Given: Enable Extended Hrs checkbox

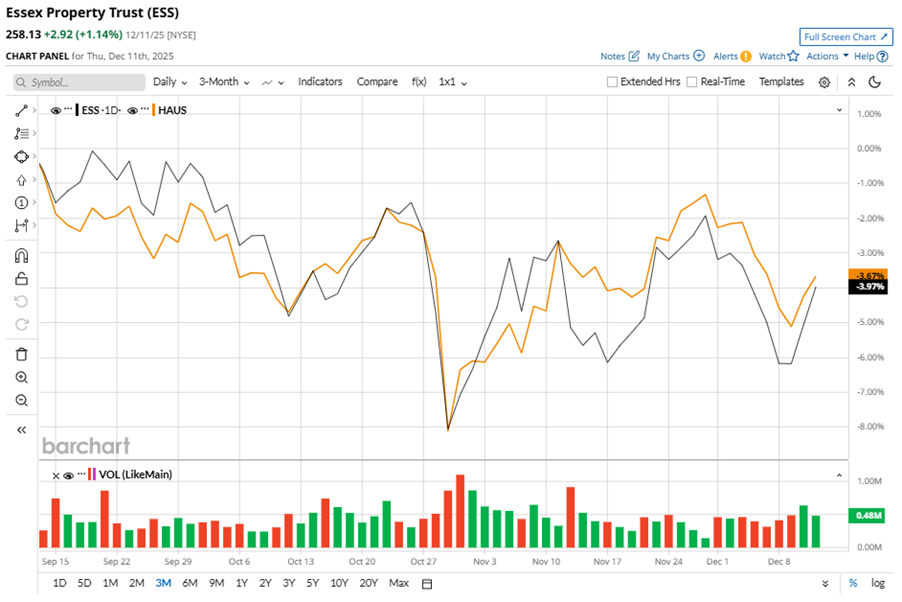Looking at the screenshot, I should pos(612,82).
